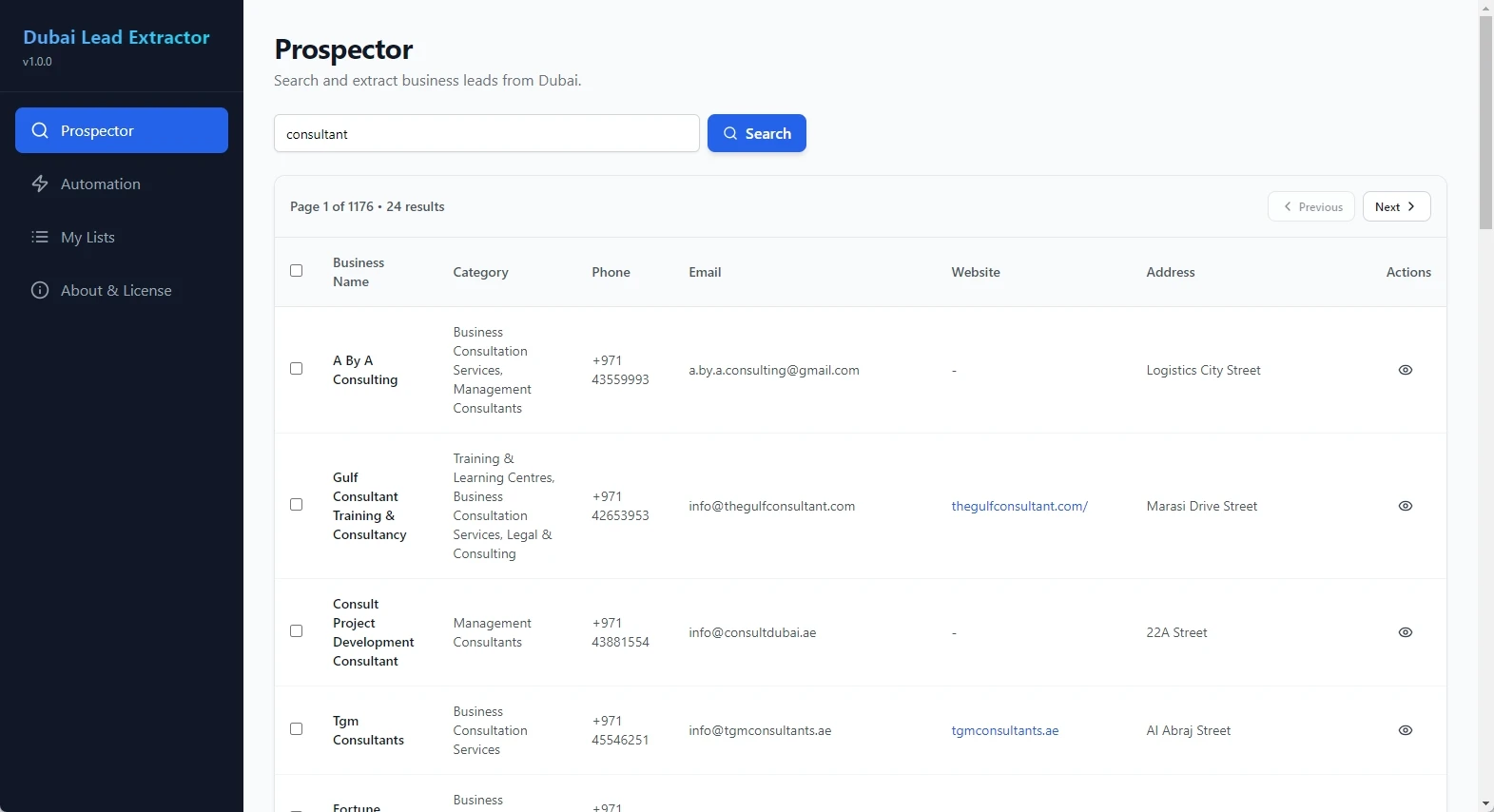Screen dimensions: 1494x812
Task: Click the email info@tgmconsultants.ae
Action: point(760,730)
